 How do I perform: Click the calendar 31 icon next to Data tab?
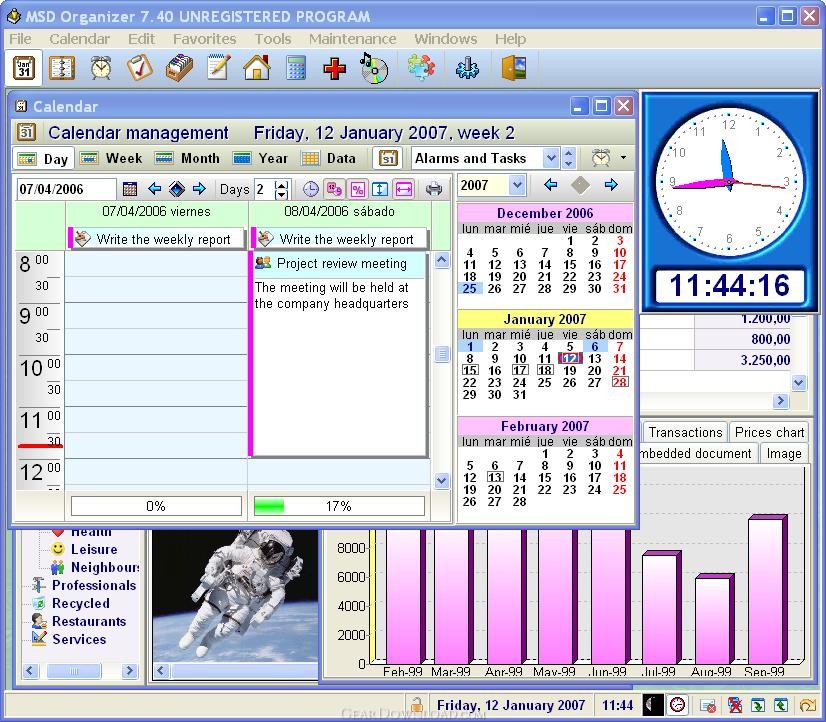click(x=388, y=158)
